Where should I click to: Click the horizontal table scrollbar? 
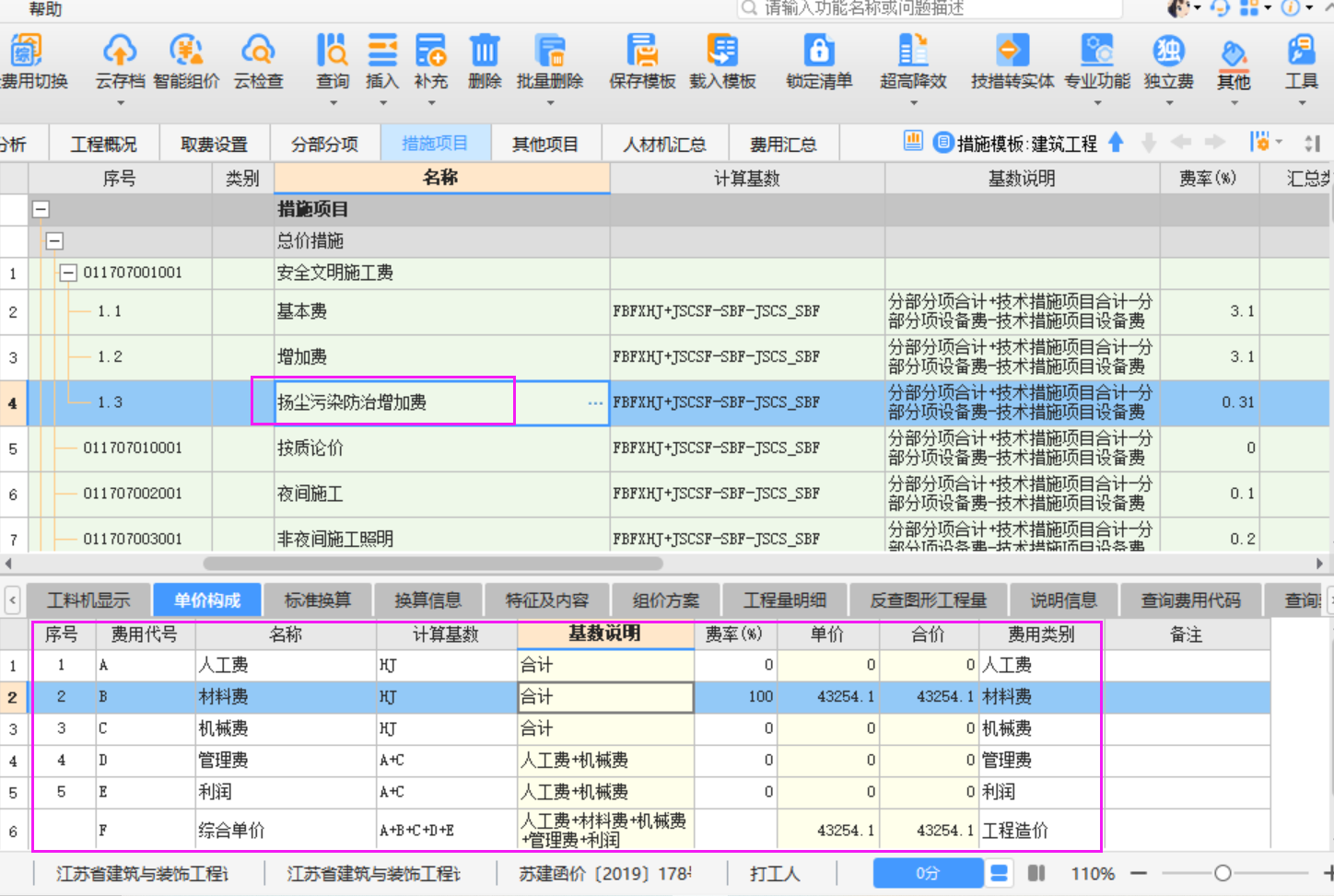(433, 564)
